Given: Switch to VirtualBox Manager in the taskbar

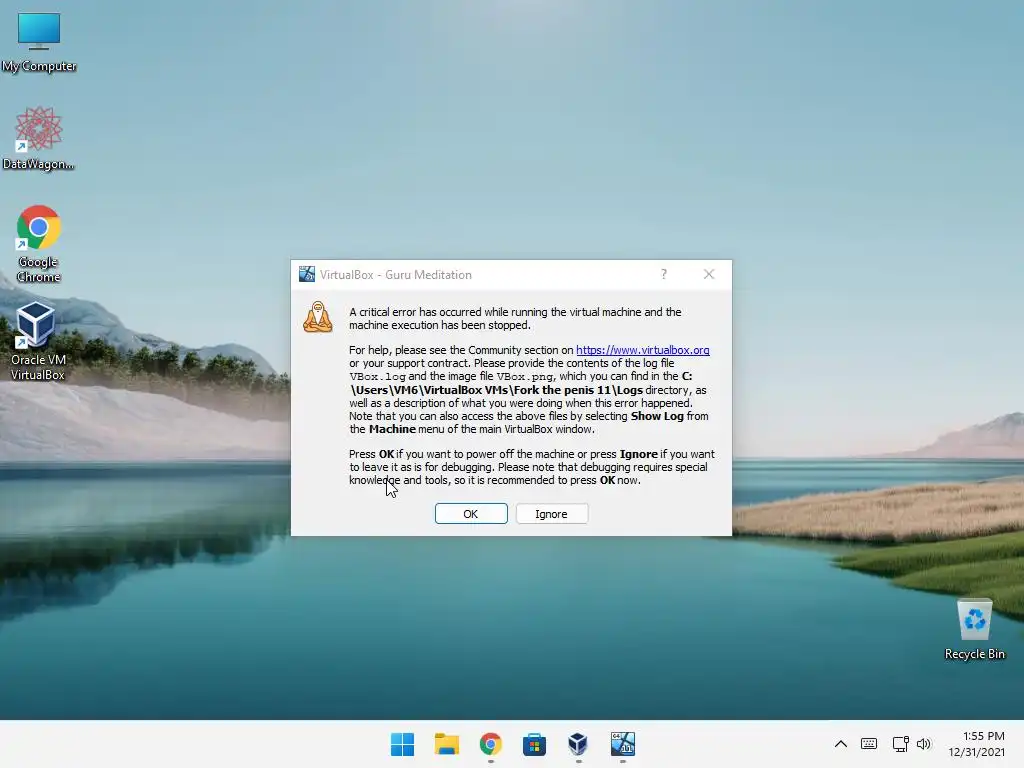Looking at the screenshot, I should tap(578, 744).
